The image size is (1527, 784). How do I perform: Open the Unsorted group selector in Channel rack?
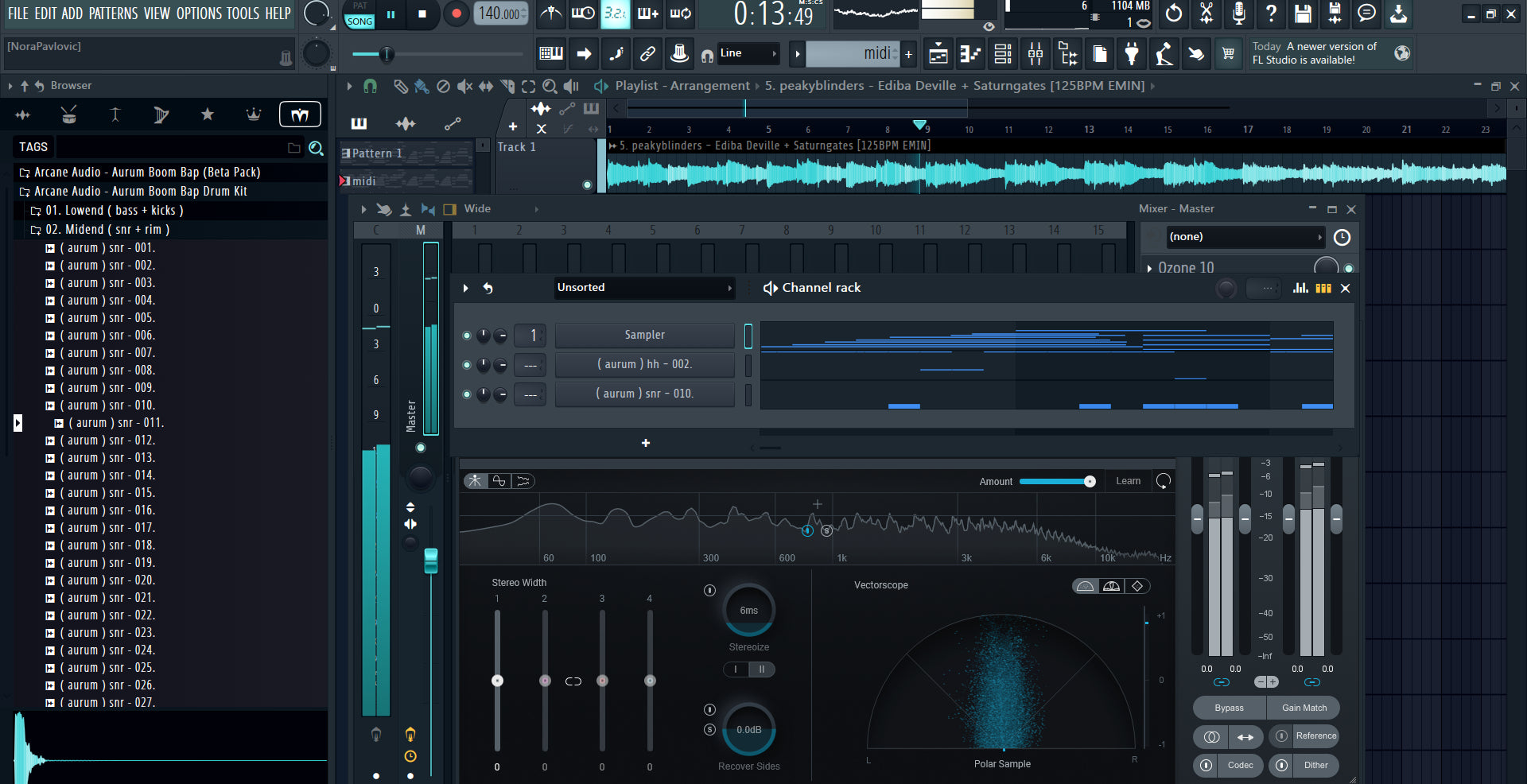[x=644, y=288]
